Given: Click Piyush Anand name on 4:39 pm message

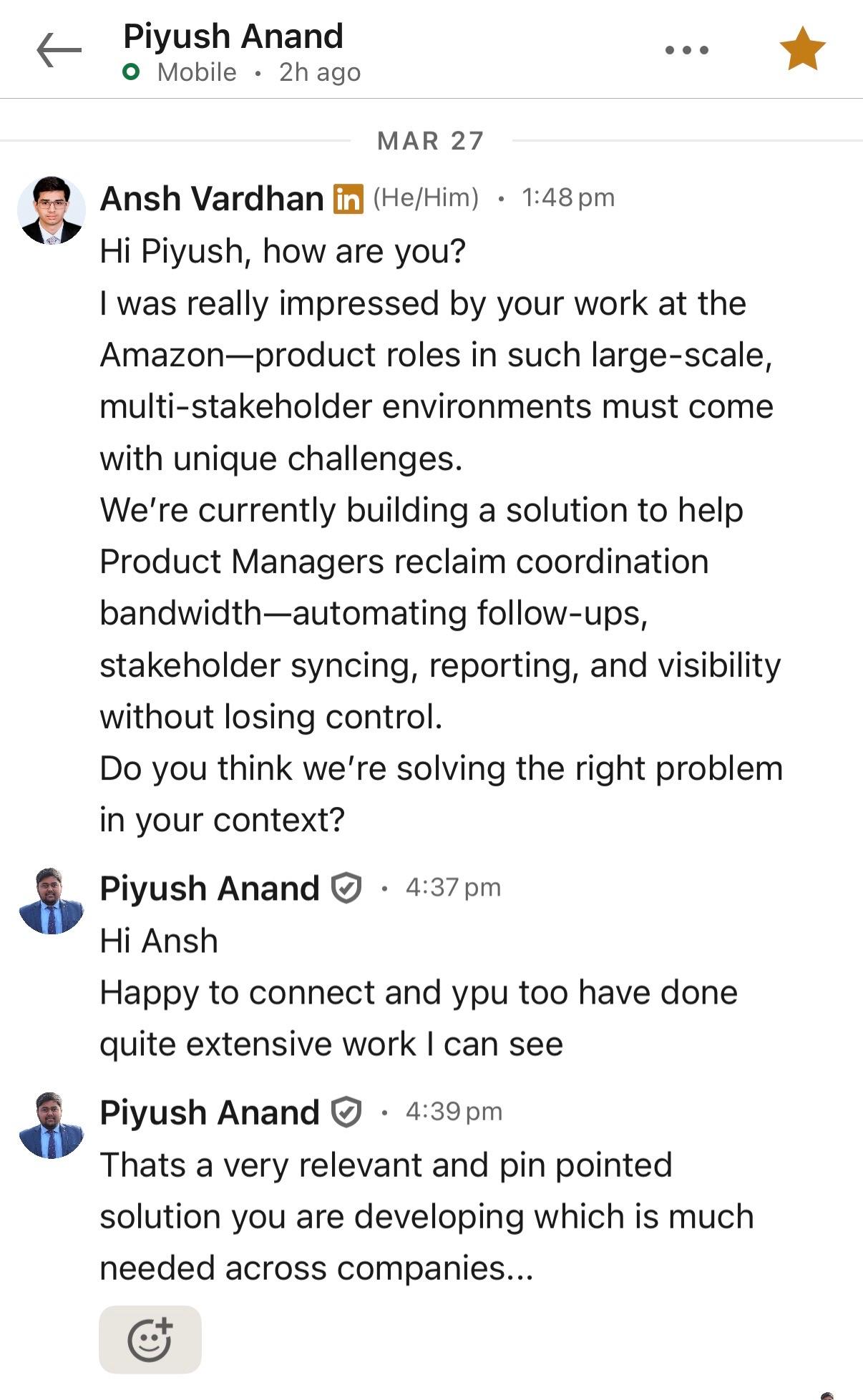Looking at the screenshot, I should [x=210, y=1112].
